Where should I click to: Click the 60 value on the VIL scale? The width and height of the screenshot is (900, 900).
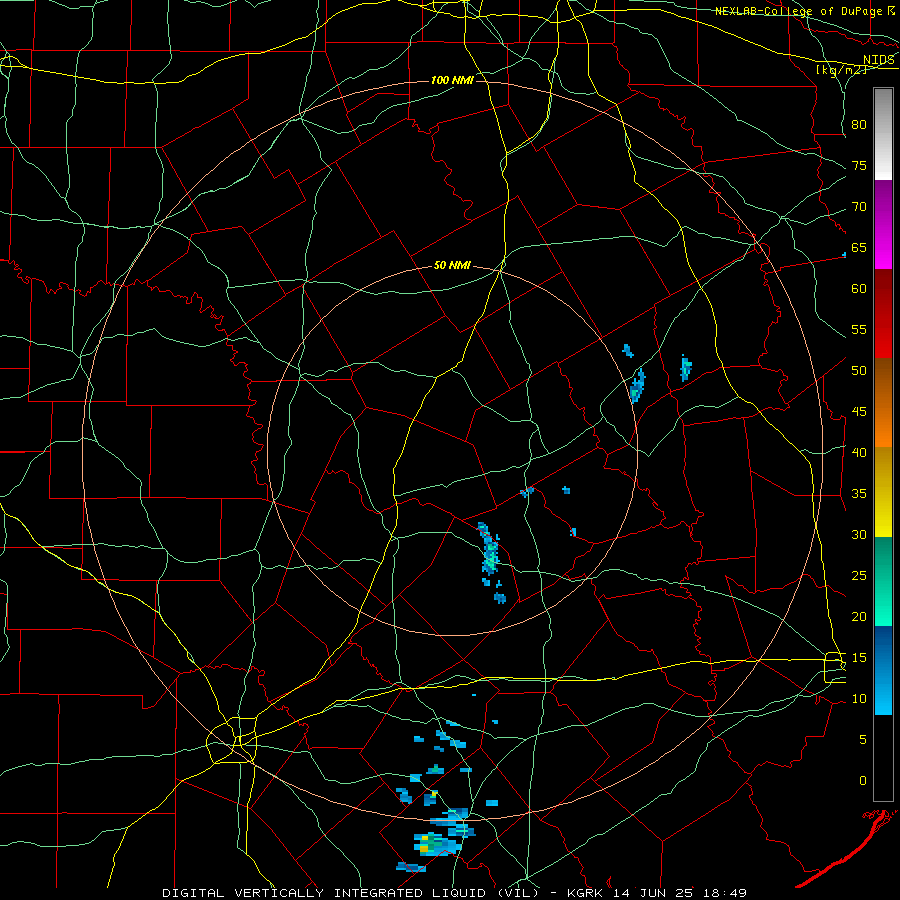859,289
